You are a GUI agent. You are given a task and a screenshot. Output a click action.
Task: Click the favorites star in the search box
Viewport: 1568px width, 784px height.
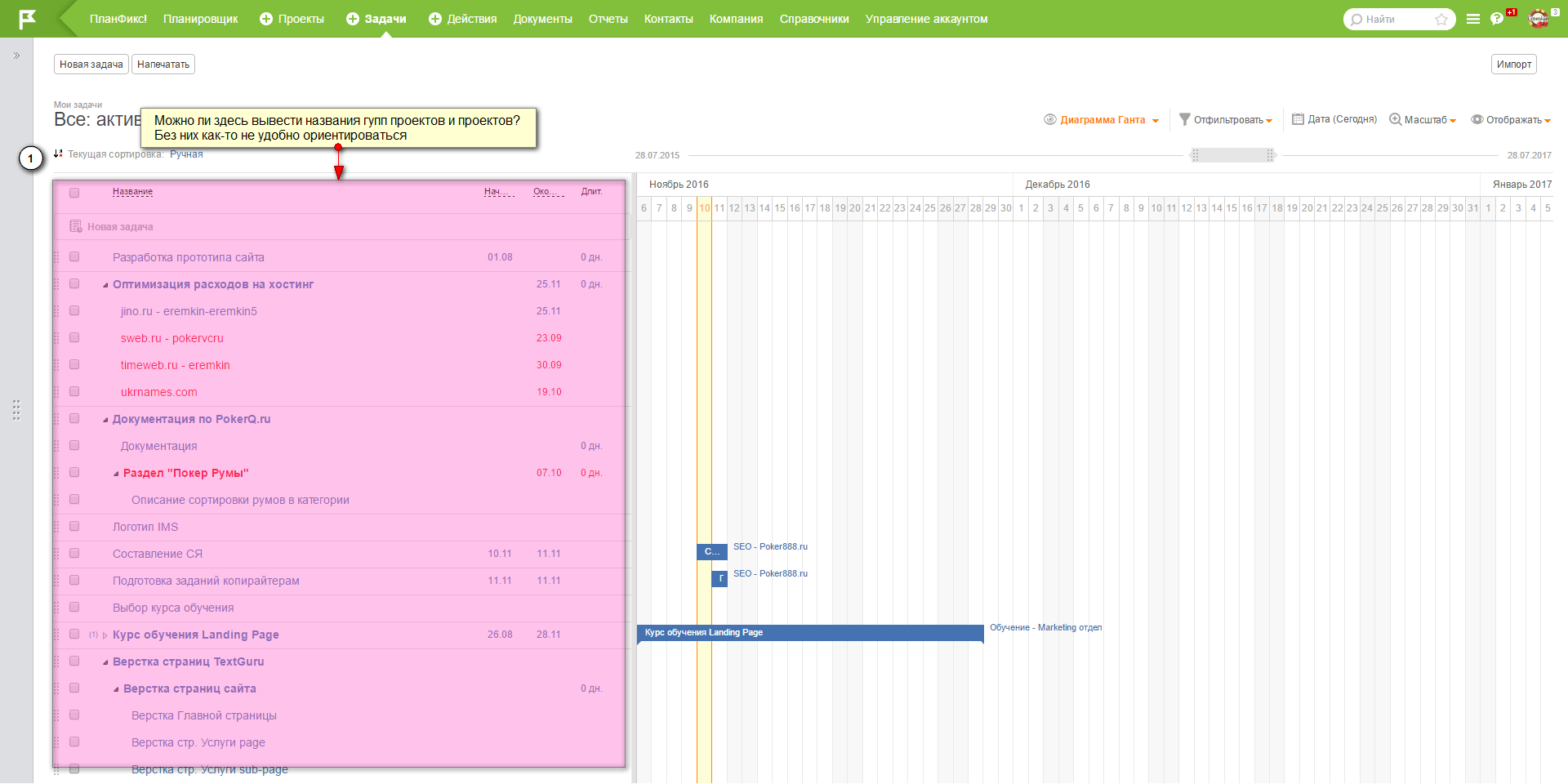point(1441,20)
